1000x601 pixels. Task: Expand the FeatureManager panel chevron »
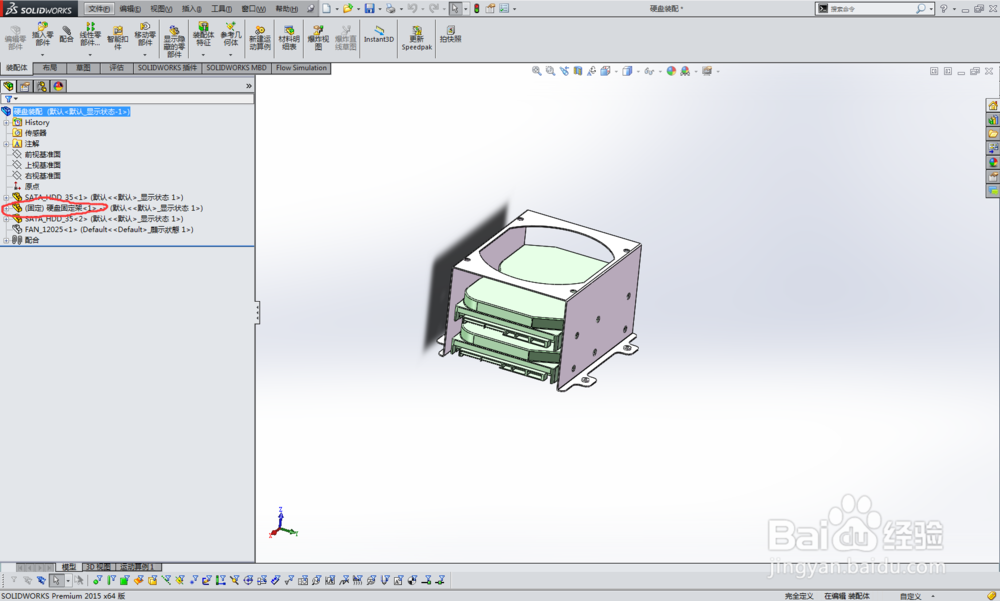pyautogui.click(x=249, y=86)
